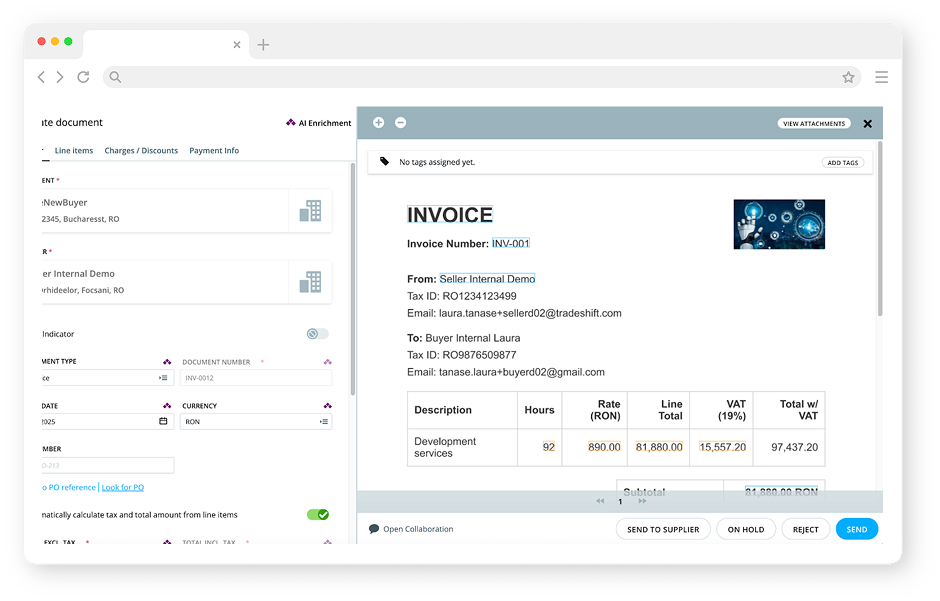
Task: Click the Send button
Action: [857, 530]
